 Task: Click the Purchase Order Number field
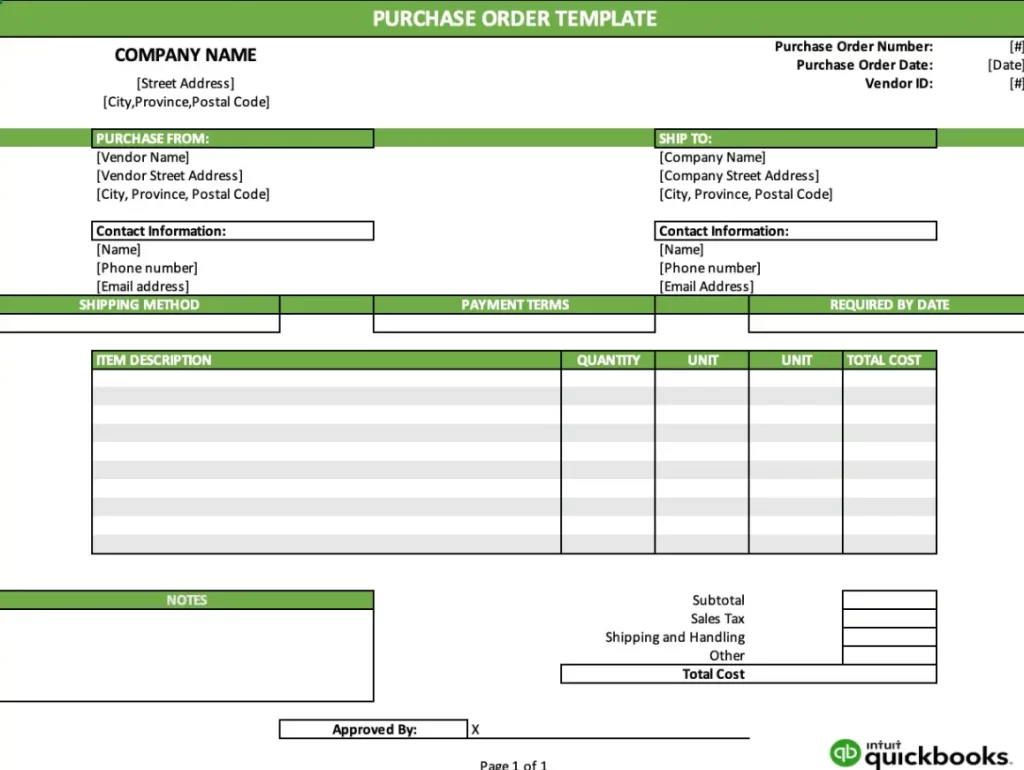point(1014,46)
